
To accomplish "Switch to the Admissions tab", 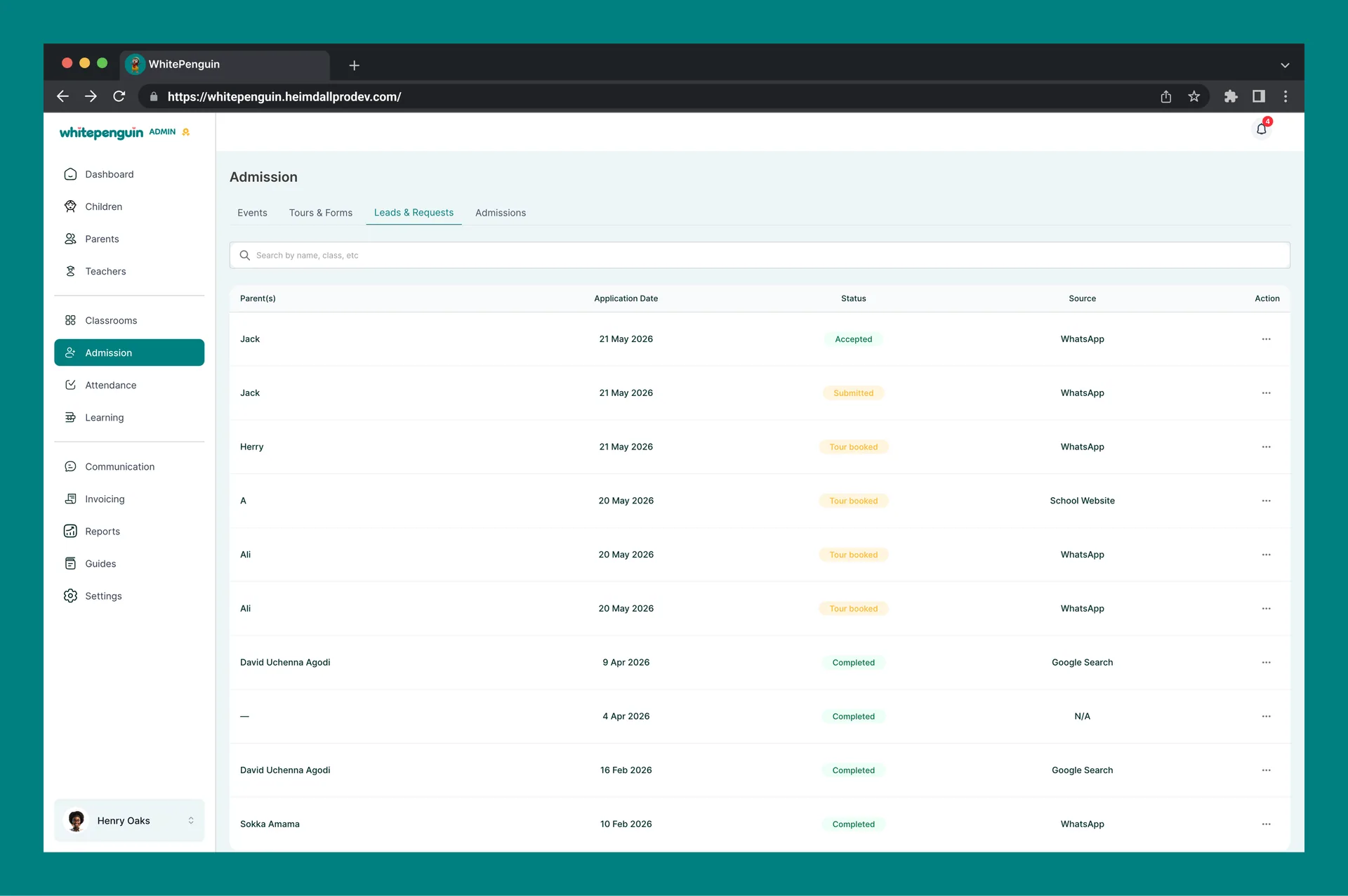I will click(501, 213).
